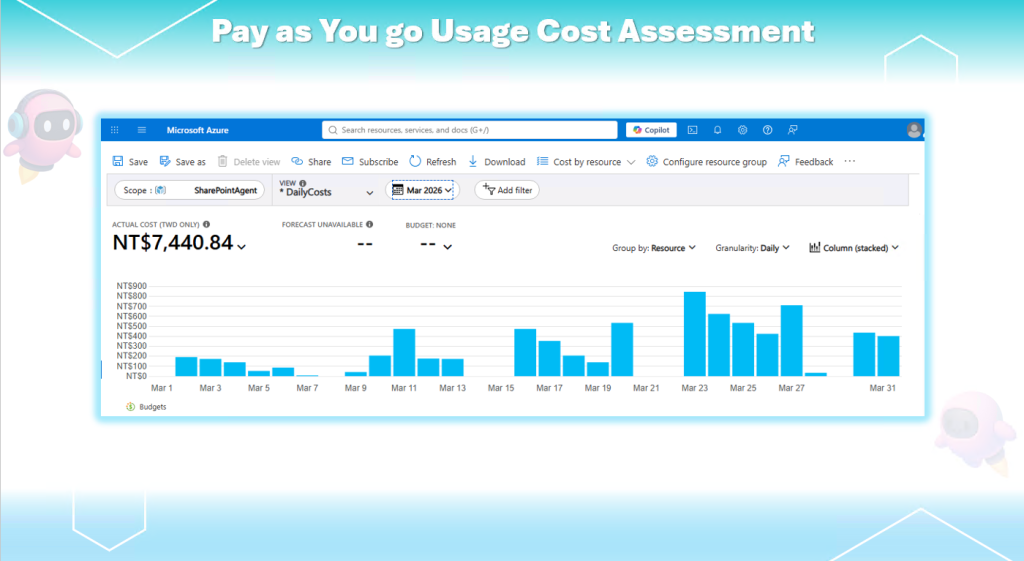Open Configure resource group
1024x561 pixels.
[706, 161]
